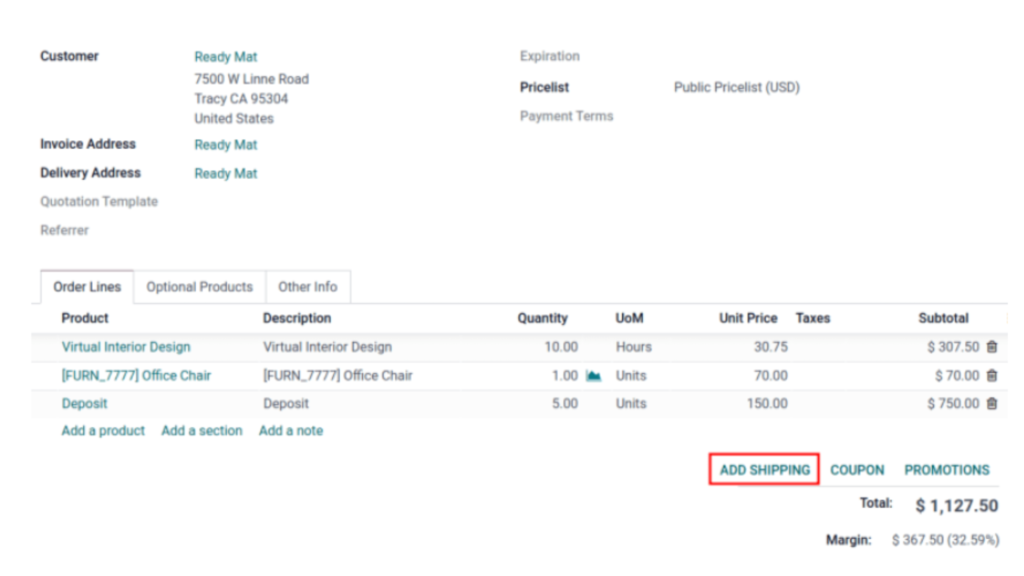Image resolution: width=1024 pixels, height=576 pixels.
Task: Click the Add a product link
Action: click(x=103, y=431)
